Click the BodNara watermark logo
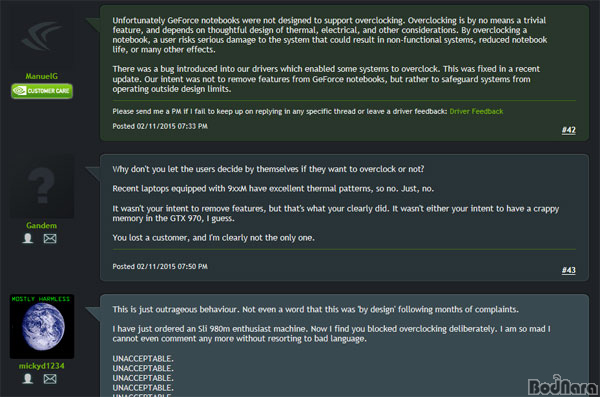The image size is (600, 397). point(562,386)
